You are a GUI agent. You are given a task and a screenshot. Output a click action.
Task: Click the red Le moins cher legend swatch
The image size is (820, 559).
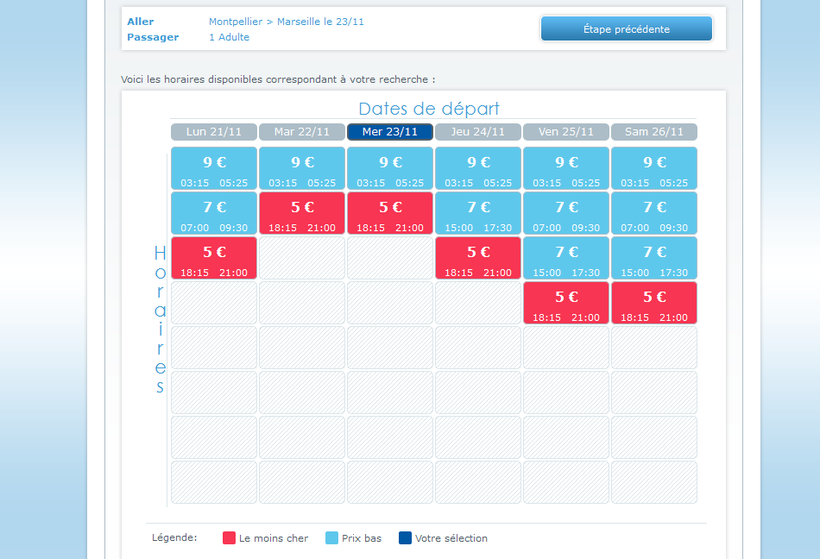[229, 538]
